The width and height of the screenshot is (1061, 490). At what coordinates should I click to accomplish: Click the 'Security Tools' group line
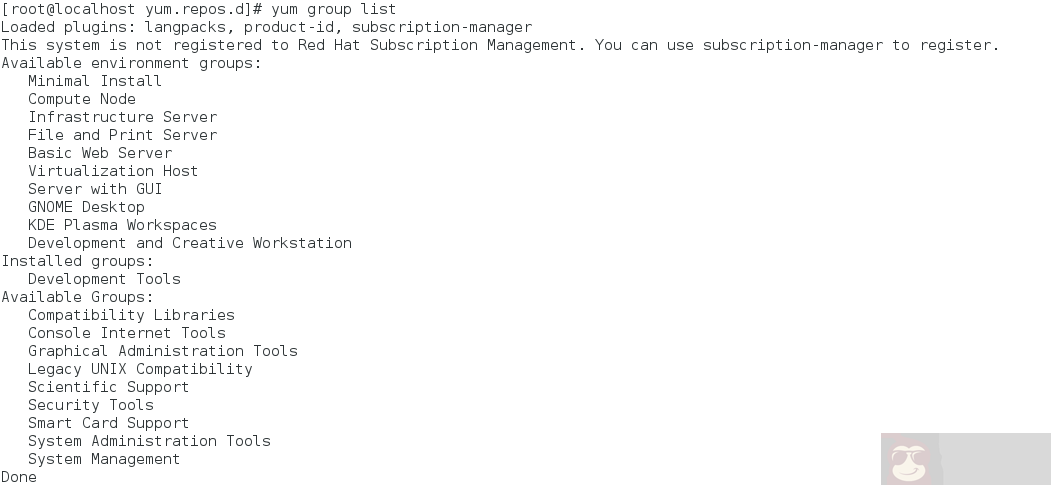coord(90,405)
